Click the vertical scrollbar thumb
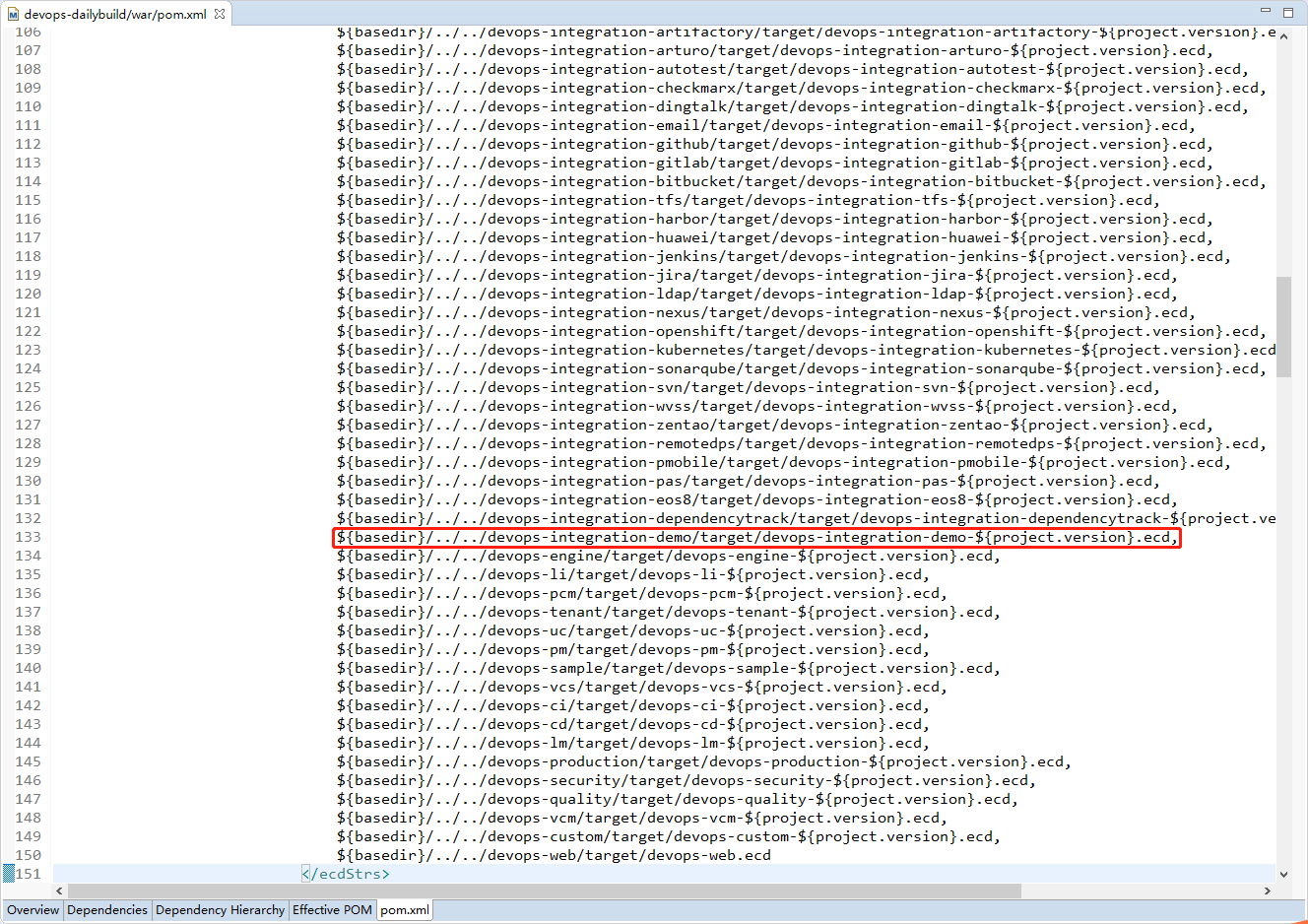 point(1283,325)
